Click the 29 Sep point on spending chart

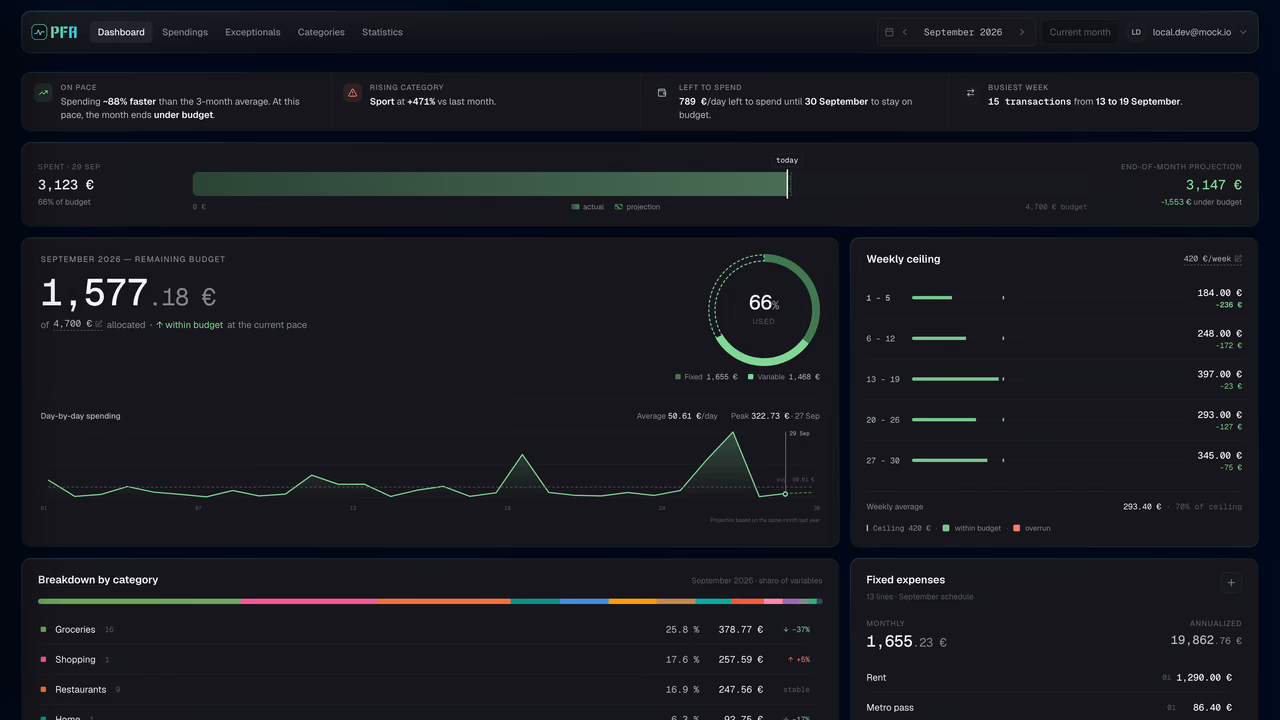tap(785, 494)
